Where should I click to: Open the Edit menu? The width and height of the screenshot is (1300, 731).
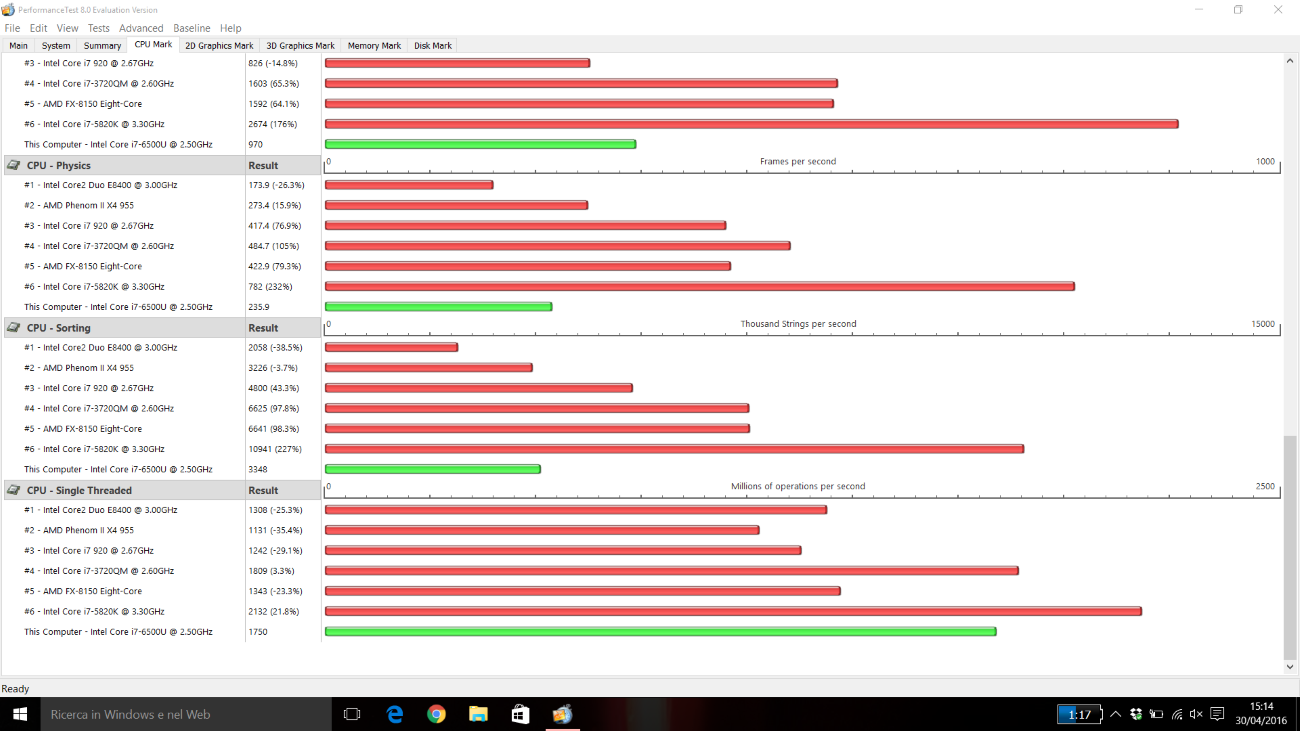click(x=38, y=28)
